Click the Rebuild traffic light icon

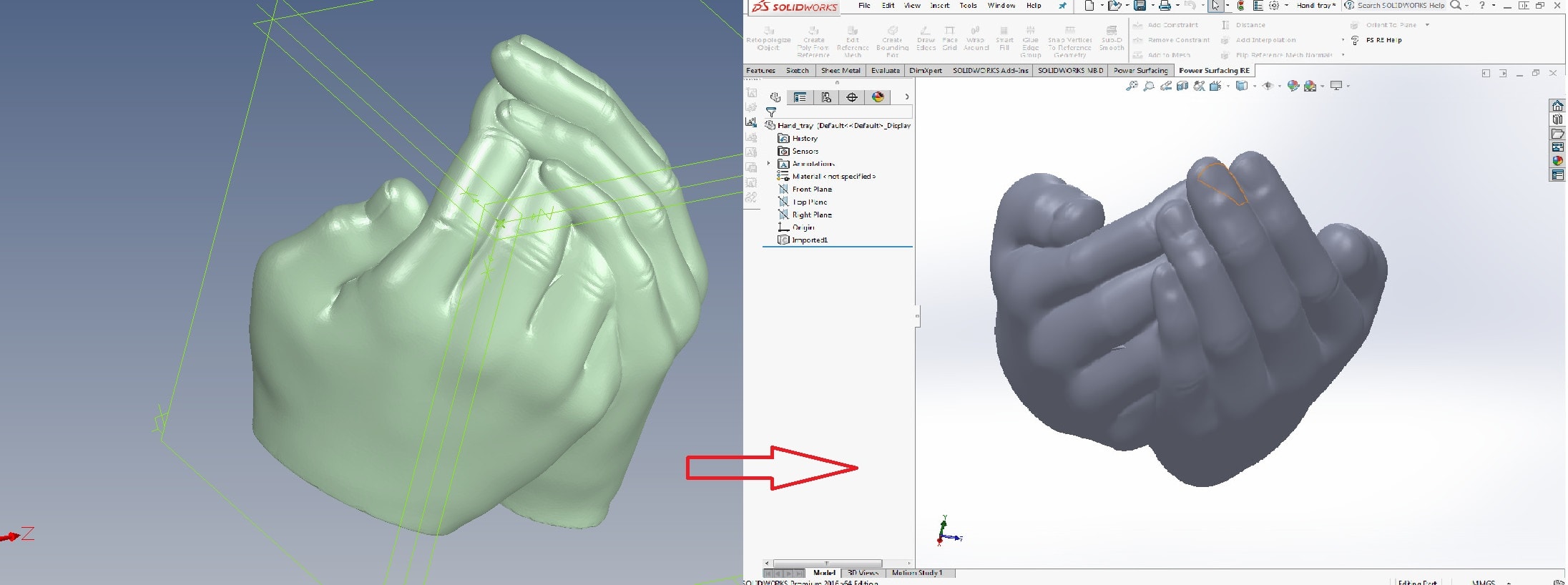pos(1240,6)
